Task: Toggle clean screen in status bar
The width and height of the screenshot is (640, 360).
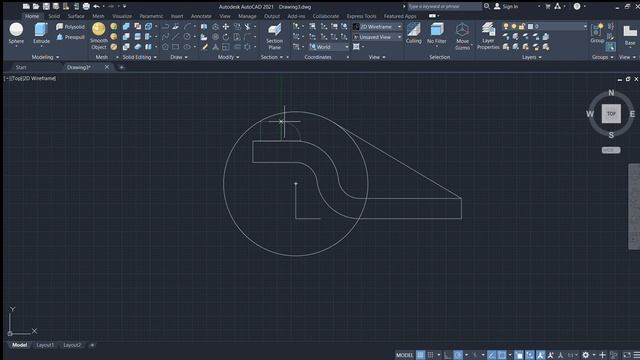Action: (627, 355)
